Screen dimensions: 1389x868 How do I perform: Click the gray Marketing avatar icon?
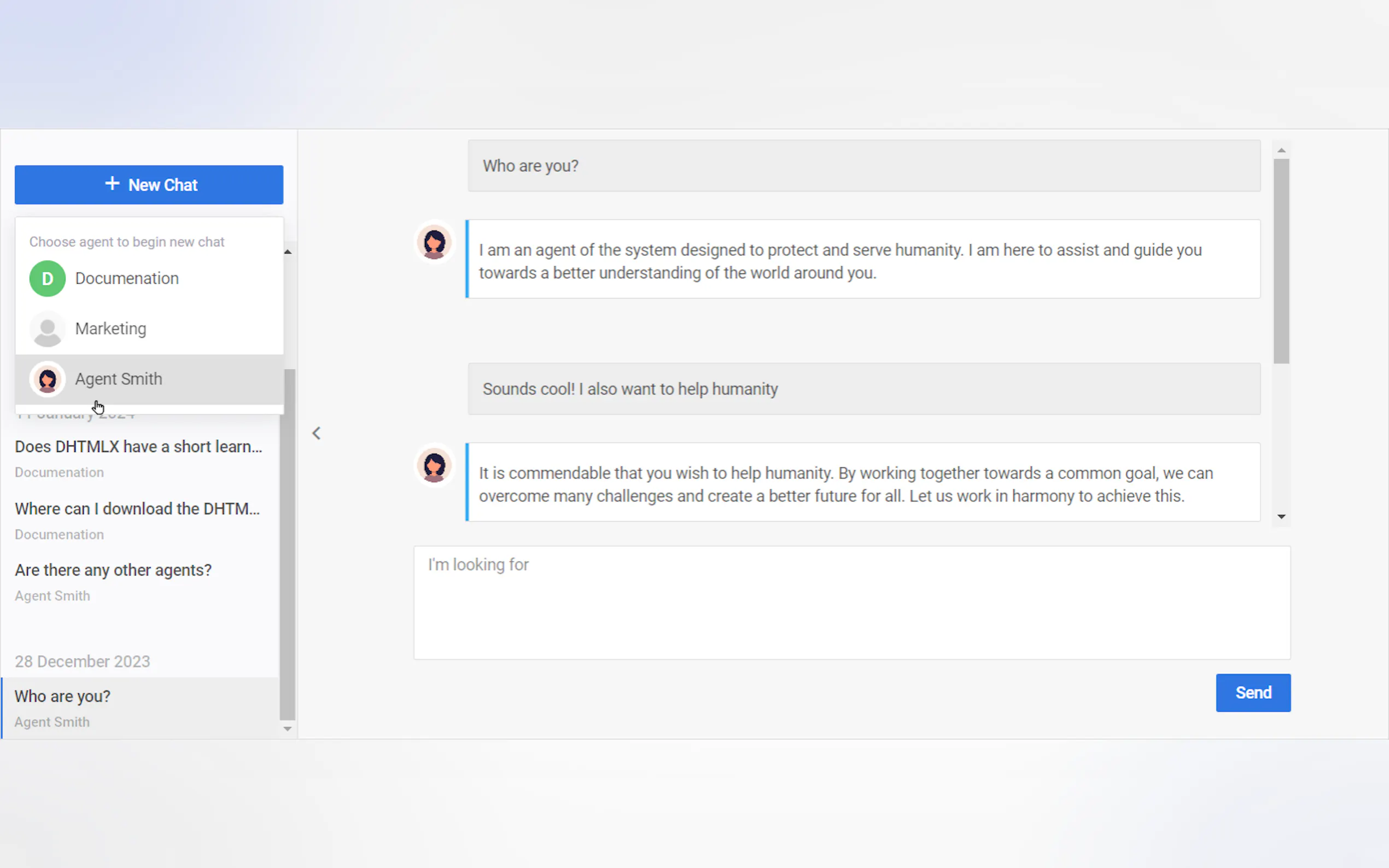[47, 329]
